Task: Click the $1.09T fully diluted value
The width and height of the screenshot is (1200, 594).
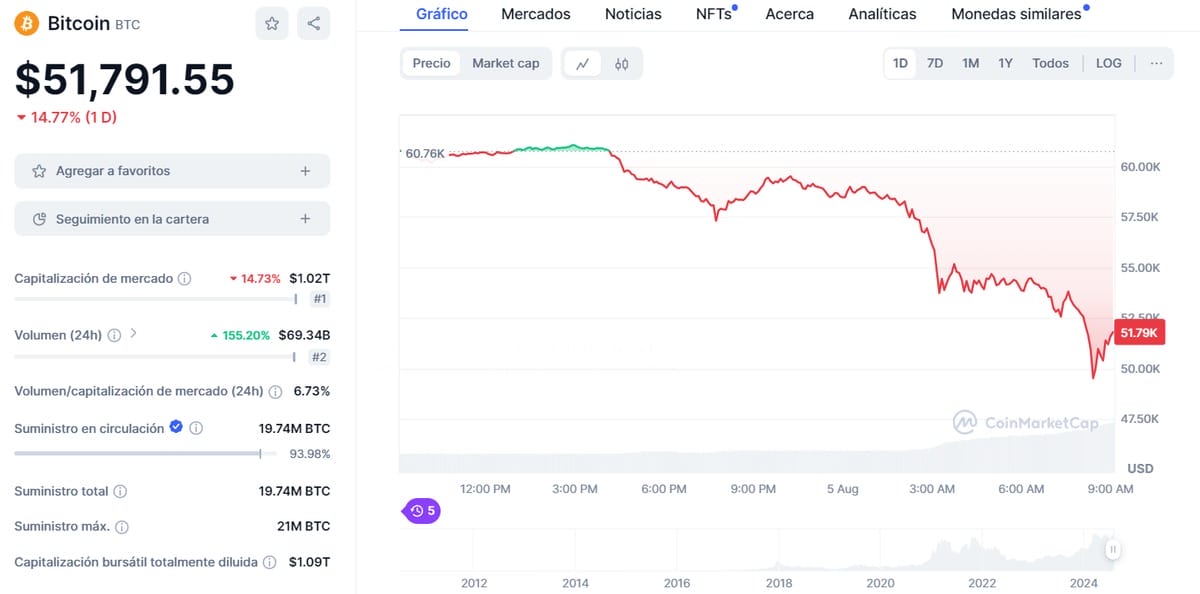Action: pyautogui.click(x=309, y=562)
